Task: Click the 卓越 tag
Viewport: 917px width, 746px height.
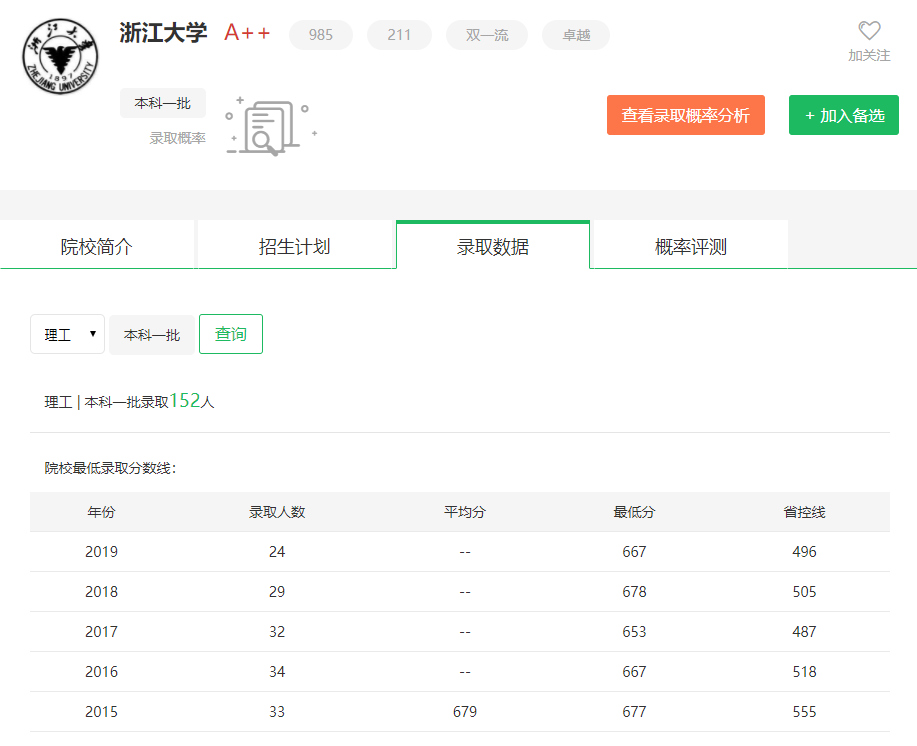Action: (576, 35)
